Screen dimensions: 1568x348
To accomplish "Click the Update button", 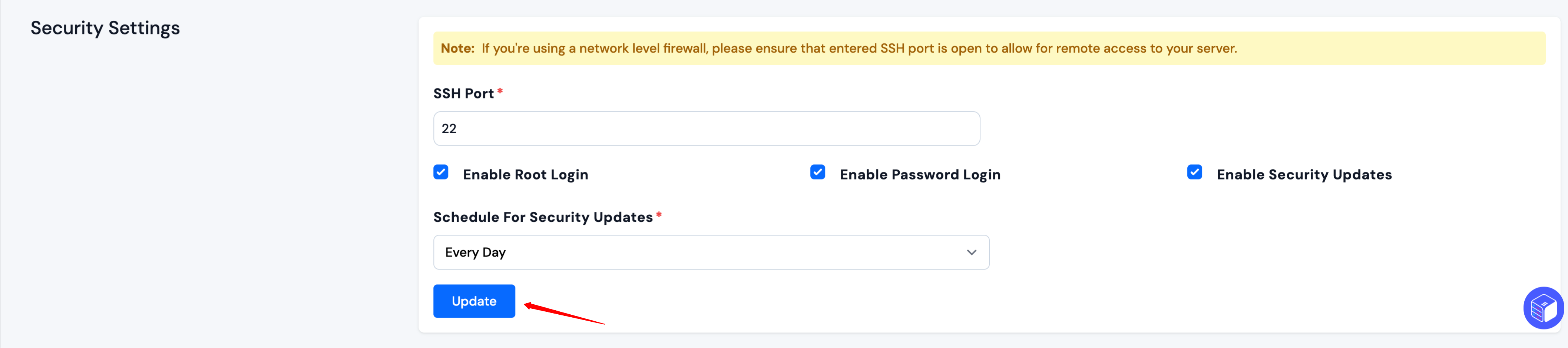I will (474, 301).
